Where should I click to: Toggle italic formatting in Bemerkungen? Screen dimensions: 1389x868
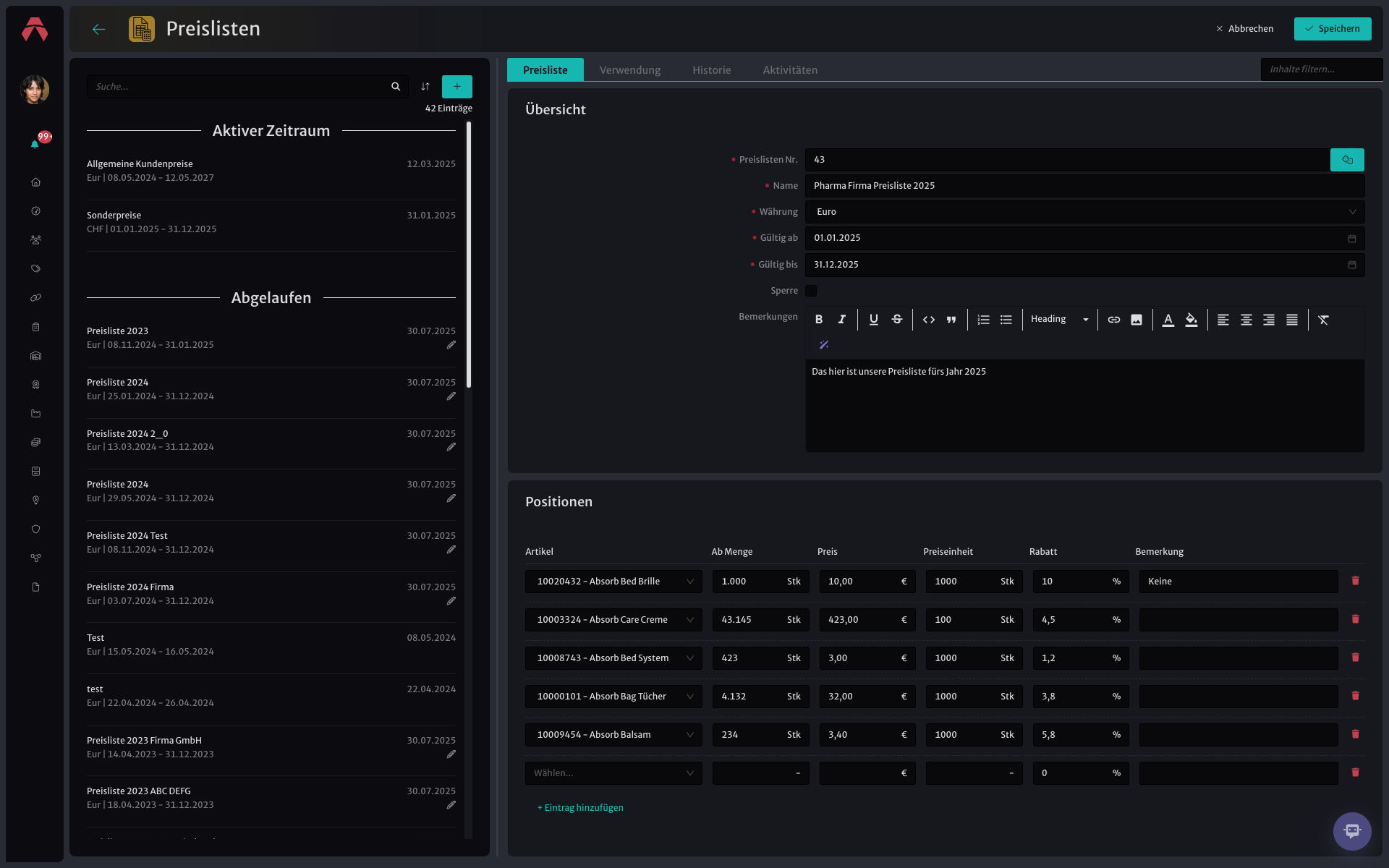(842, 320)
